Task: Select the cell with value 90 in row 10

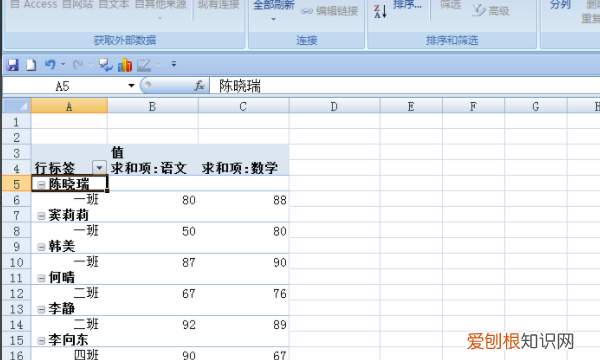Action: (x=244, y=262)
